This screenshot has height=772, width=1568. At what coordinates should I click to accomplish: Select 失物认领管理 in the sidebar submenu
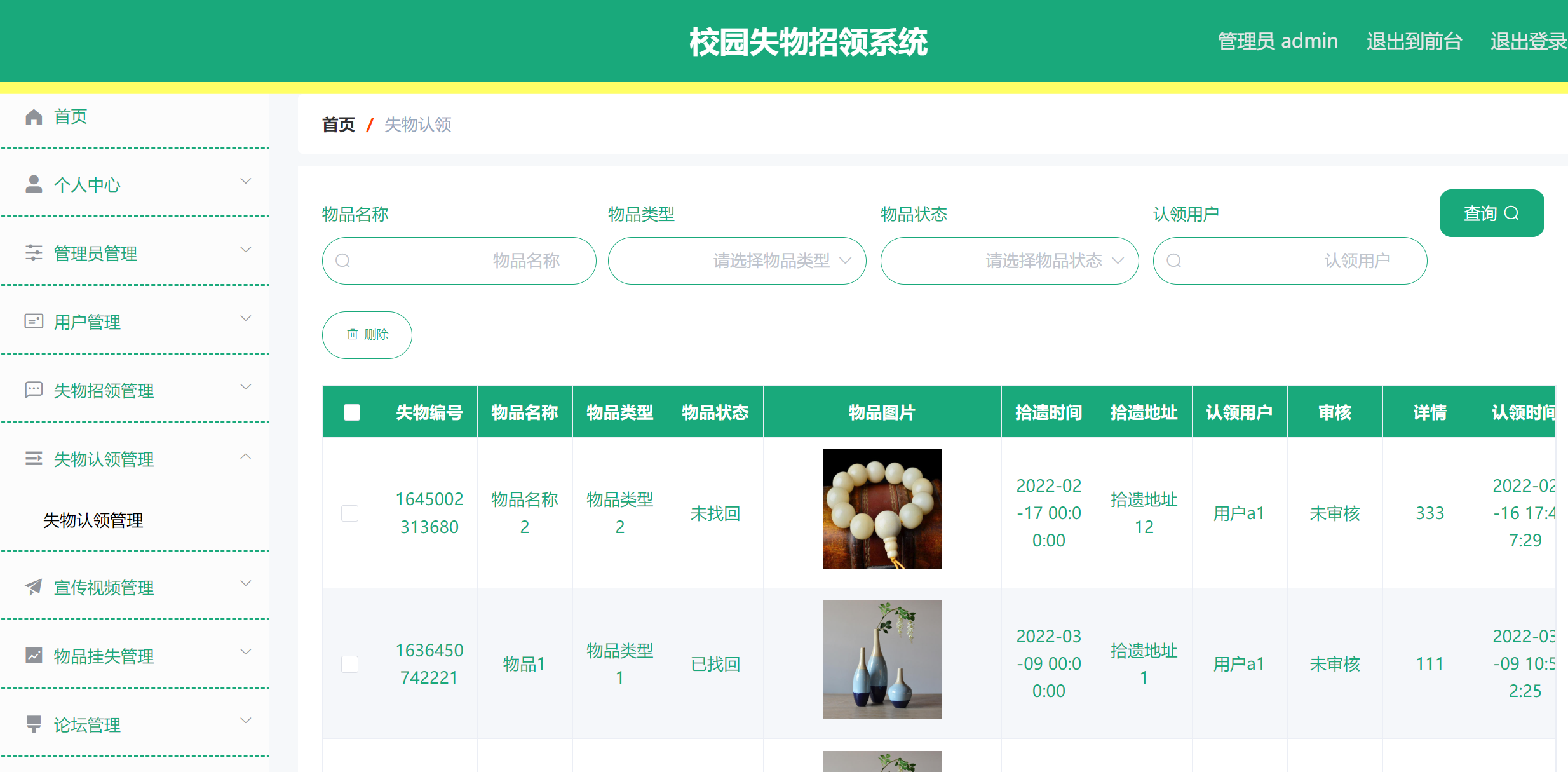(93, 520)
